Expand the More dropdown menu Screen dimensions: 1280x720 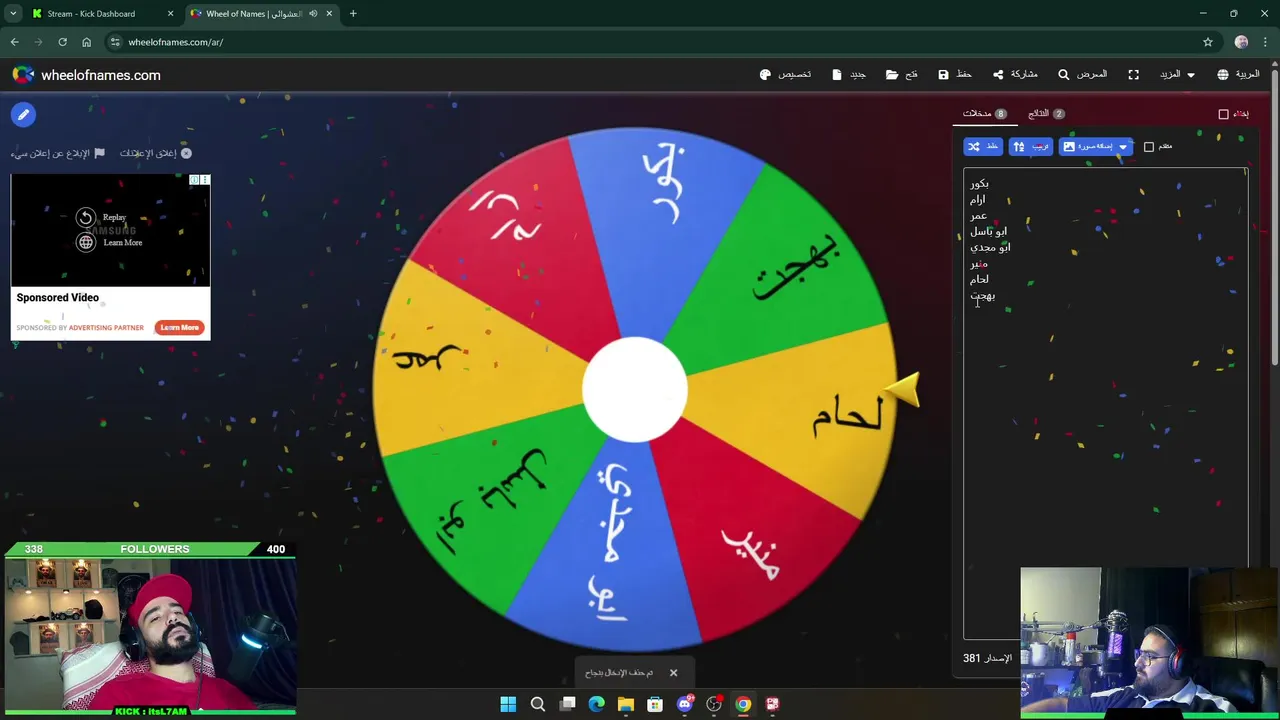tap(1177, 75)
